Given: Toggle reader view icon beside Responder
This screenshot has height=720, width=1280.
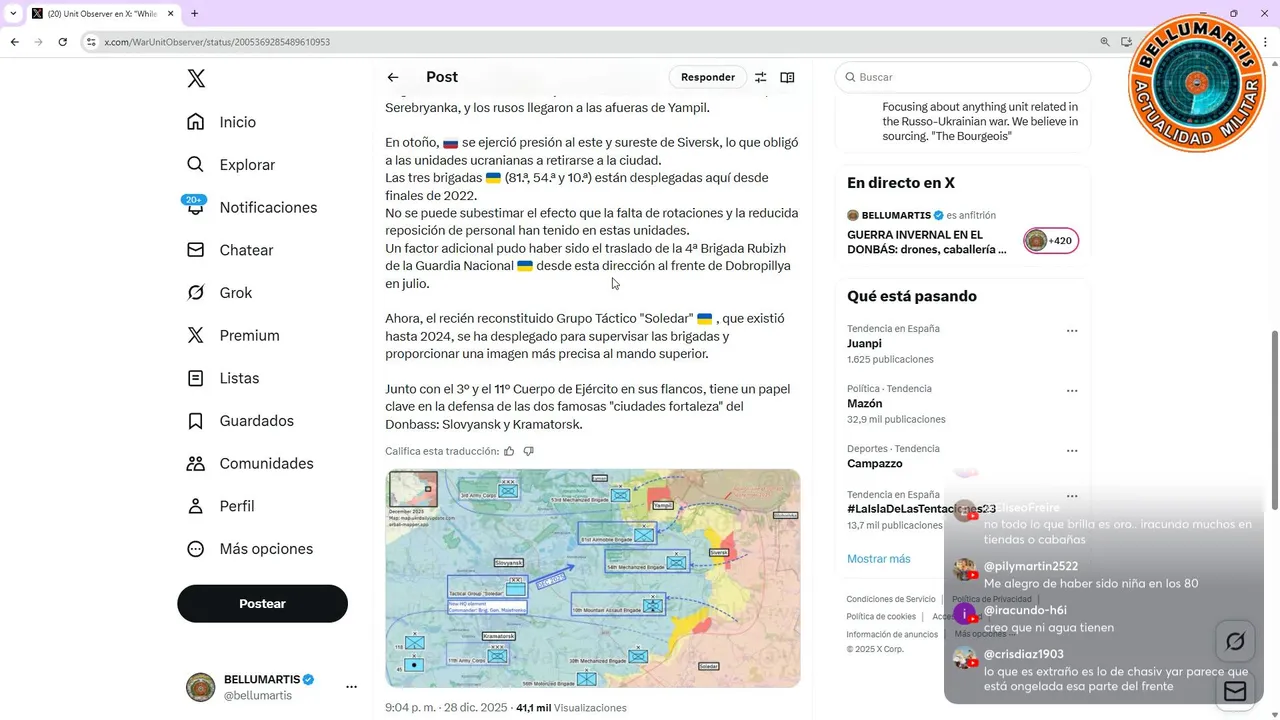Looking at the screenshot, I should pos(787,77).
